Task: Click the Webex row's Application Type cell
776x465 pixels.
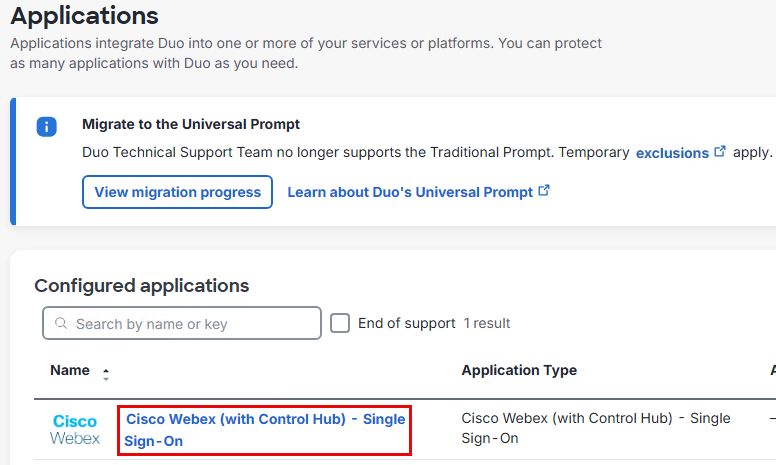Action: [595, 428]
